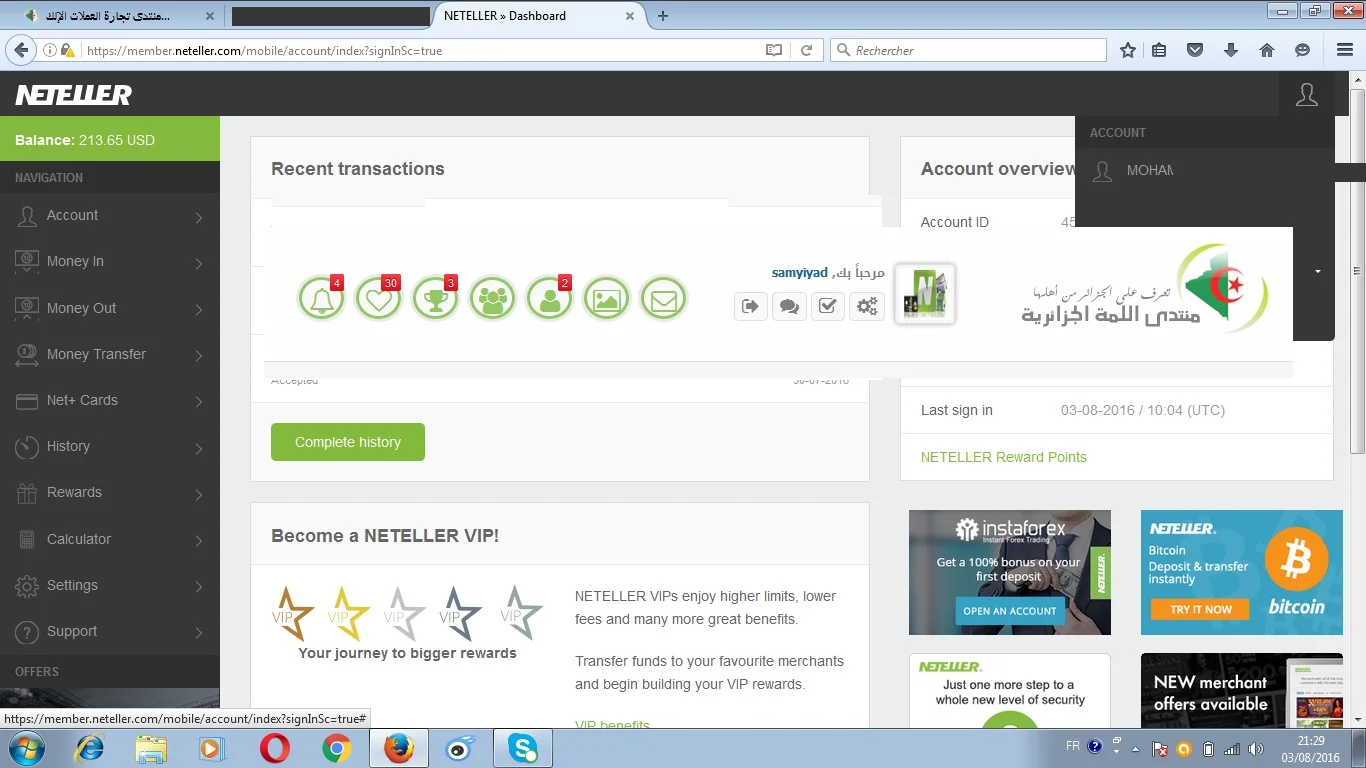
Task: Click the user profile icon in NETELLER header
Action: pos(1306,95)
